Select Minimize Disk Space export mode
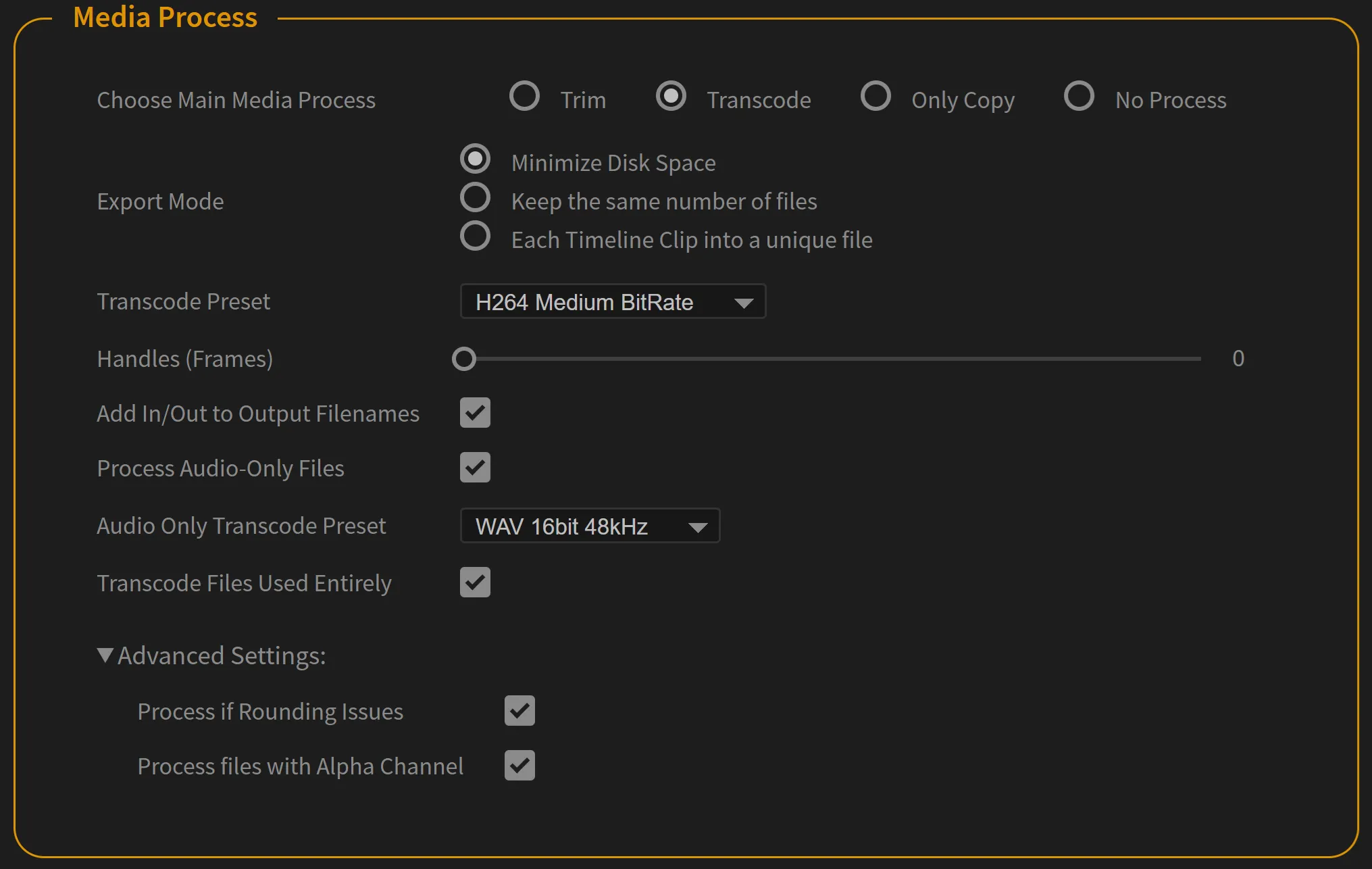The height and width of the screenshot is (869, 1372). [x=476, y=159]
